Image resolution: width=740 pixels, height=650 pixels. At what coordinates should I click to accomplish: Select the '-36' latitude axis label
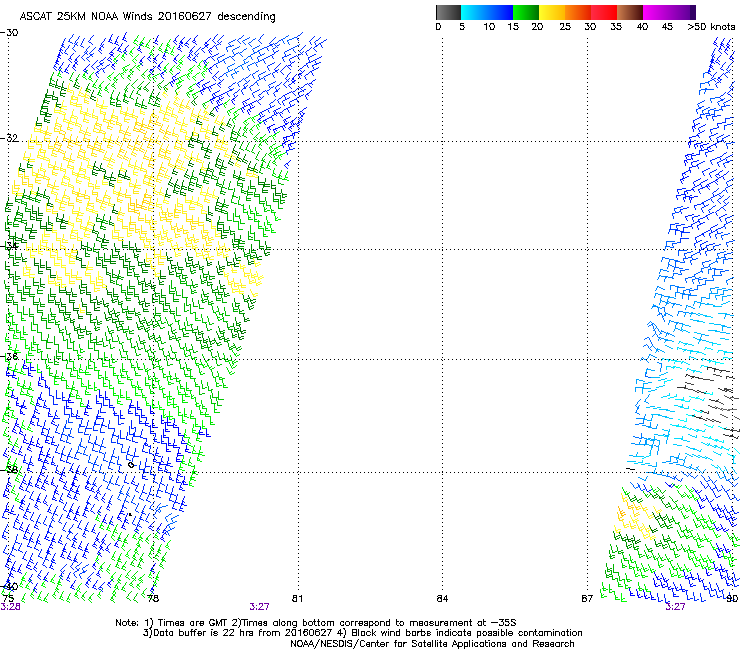9,356
